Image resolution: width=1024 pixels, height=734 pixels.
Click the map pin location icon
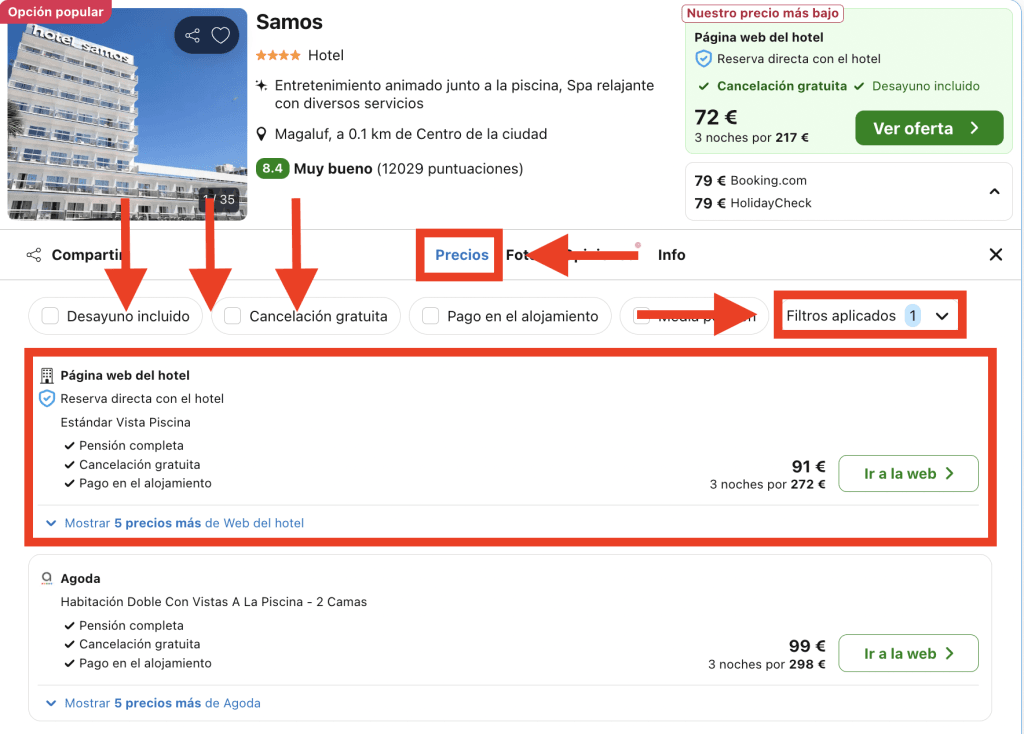pos(262,134)
